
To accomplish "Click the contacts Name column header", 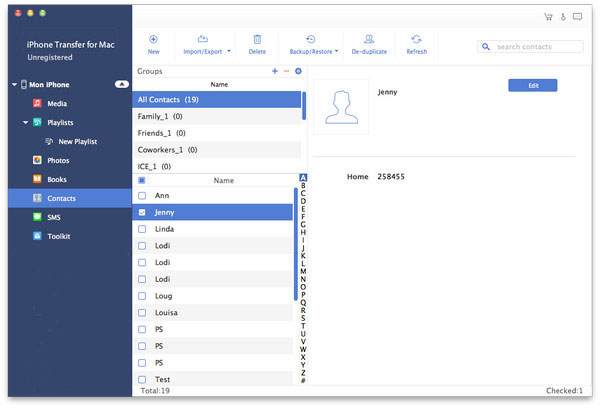I will [x=223, y=180].
